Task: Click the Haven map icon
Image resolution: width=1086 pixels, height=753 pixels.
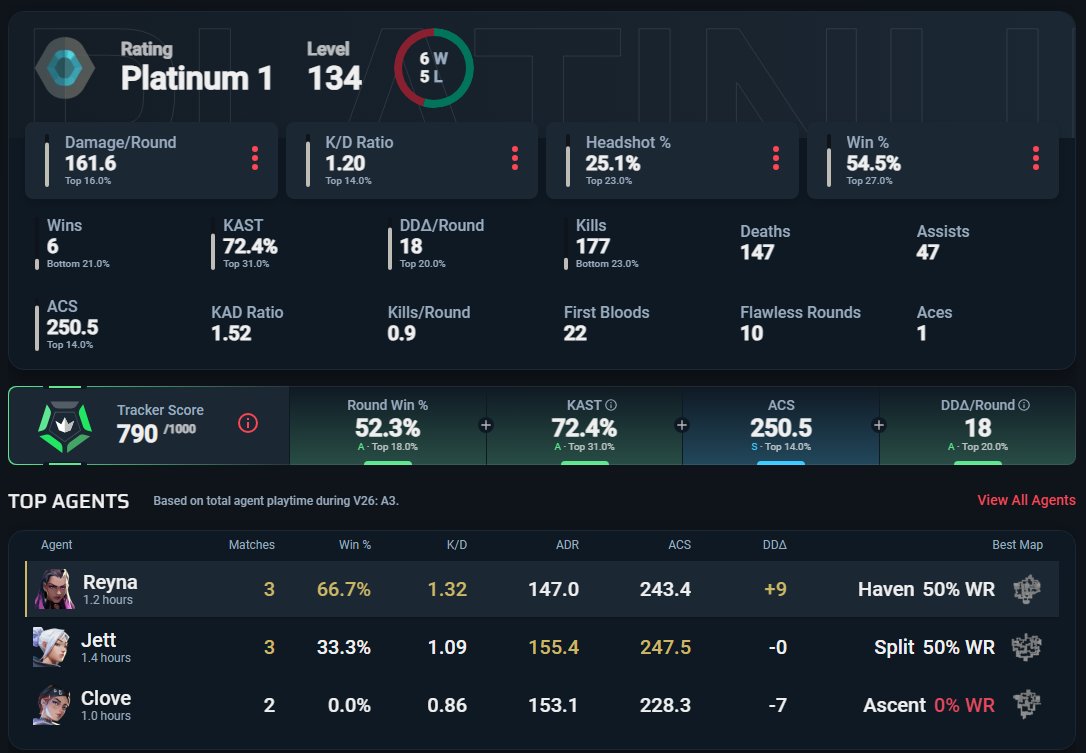Action: tap(1026, 590)
